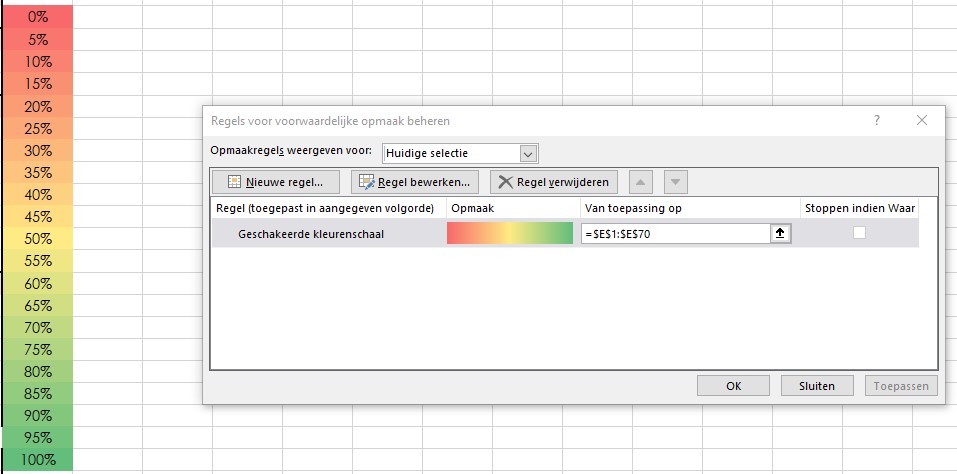Select the green cell showing 100%
The width and height of the screenshot is (957, 474).
click(37, 460)
